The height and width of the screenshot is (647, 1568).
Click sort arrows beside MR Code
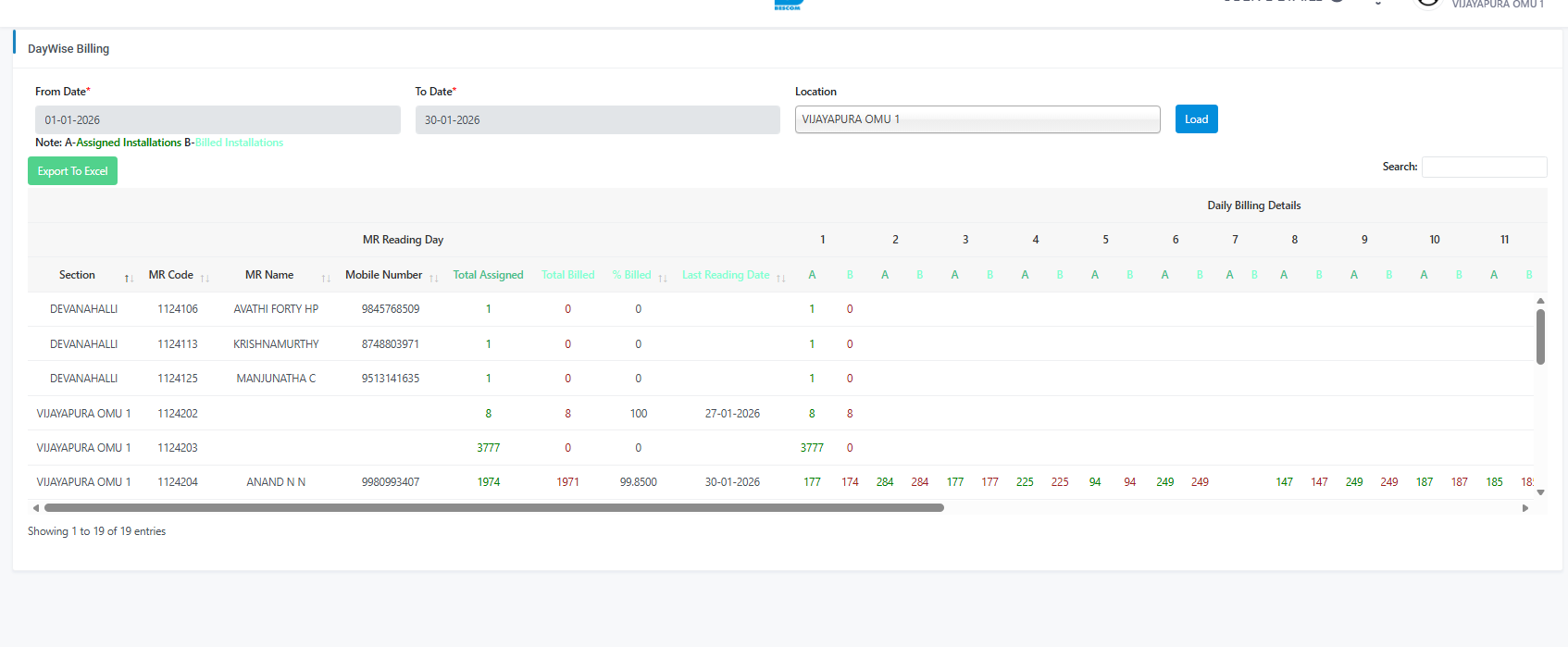coord(205,278)
